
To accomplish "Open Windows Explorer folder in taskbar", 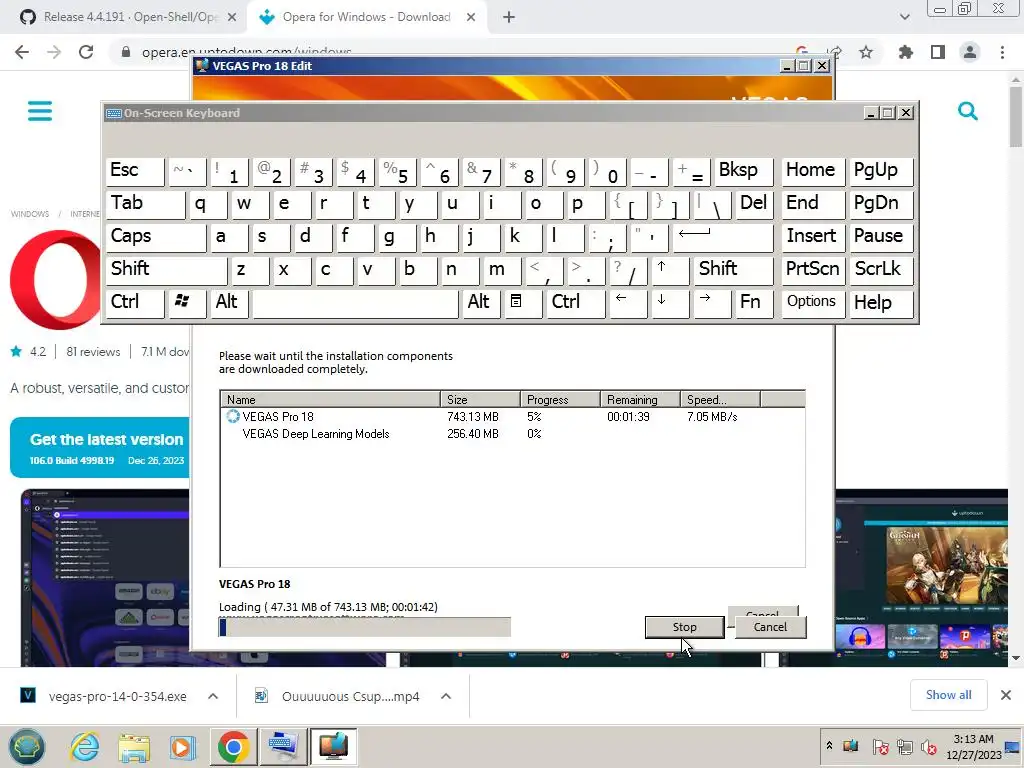I will (x=134, y=747).
